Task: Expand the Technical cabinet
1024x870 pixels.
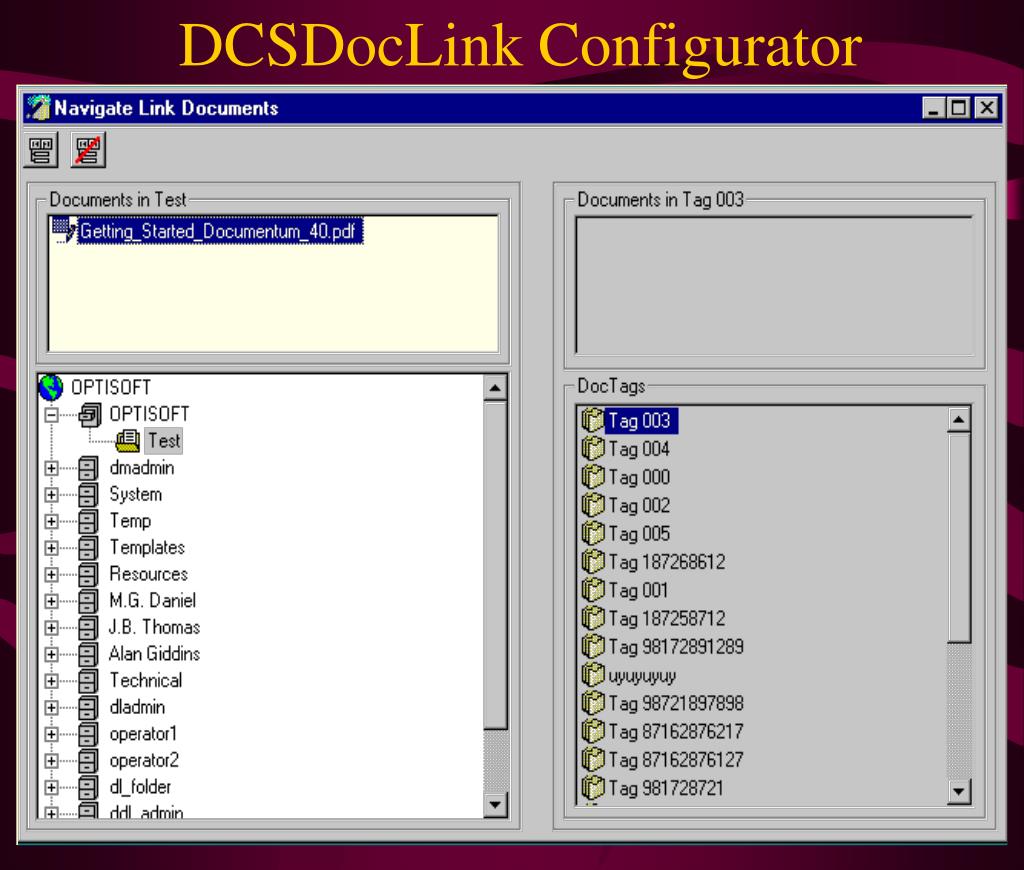Action: click(52, 681)
